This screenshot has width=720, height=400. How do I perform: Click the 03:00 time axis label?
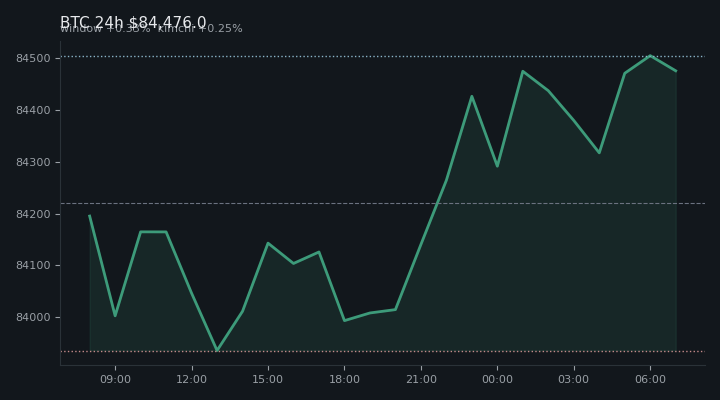[574, 379]
